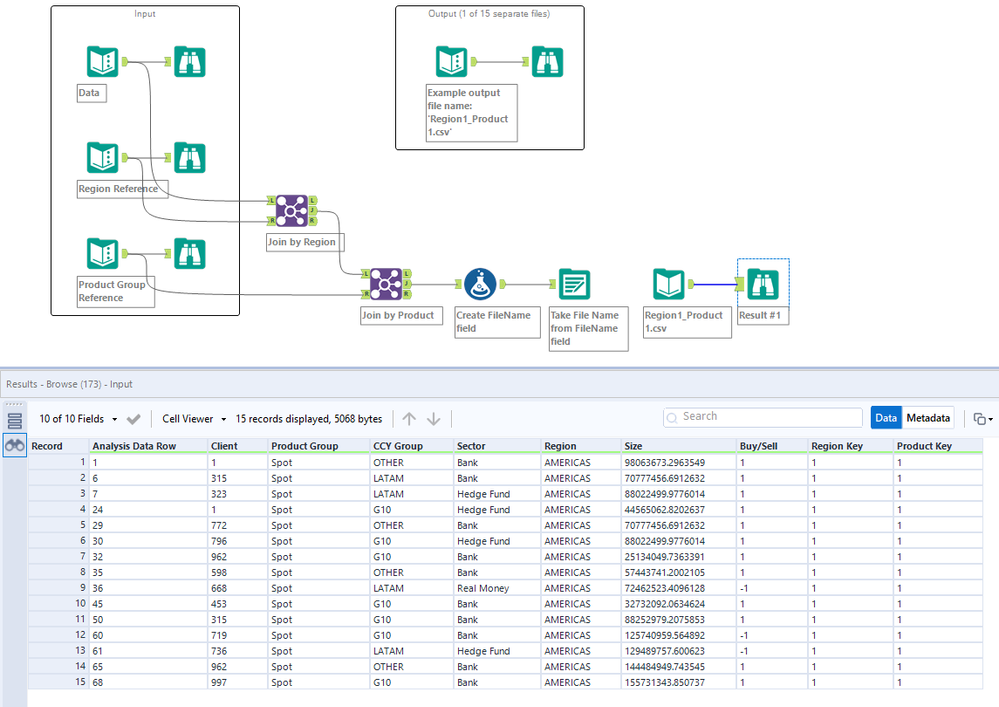This screenshot has width=999, height=707.
Task: Switch results view to Metadata
Action: [x=928, y=418]
